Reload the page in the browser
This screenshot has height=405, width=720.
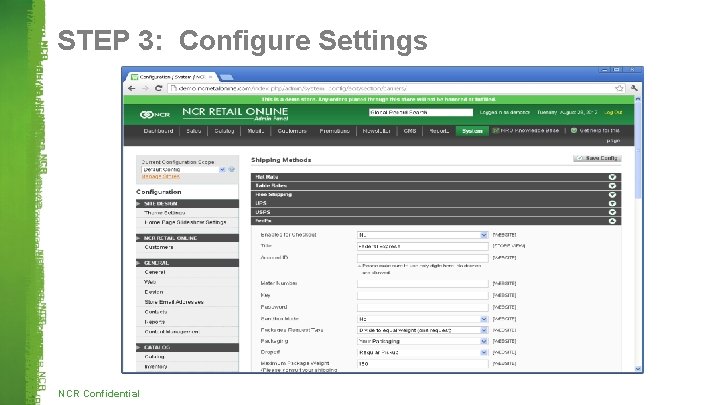click(158, 88)
